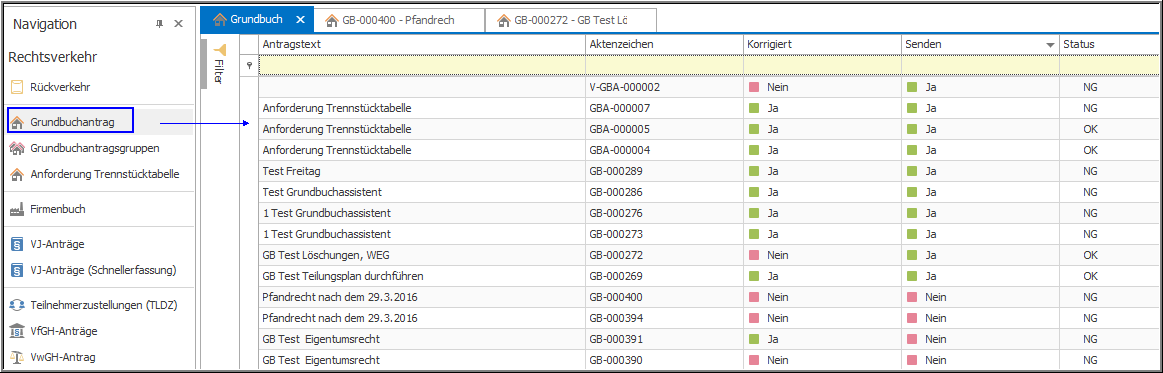The height and width of the screenshot is (373, 1163).
Task: Click the Korrigiert filter row field
Action: [823, 65]
